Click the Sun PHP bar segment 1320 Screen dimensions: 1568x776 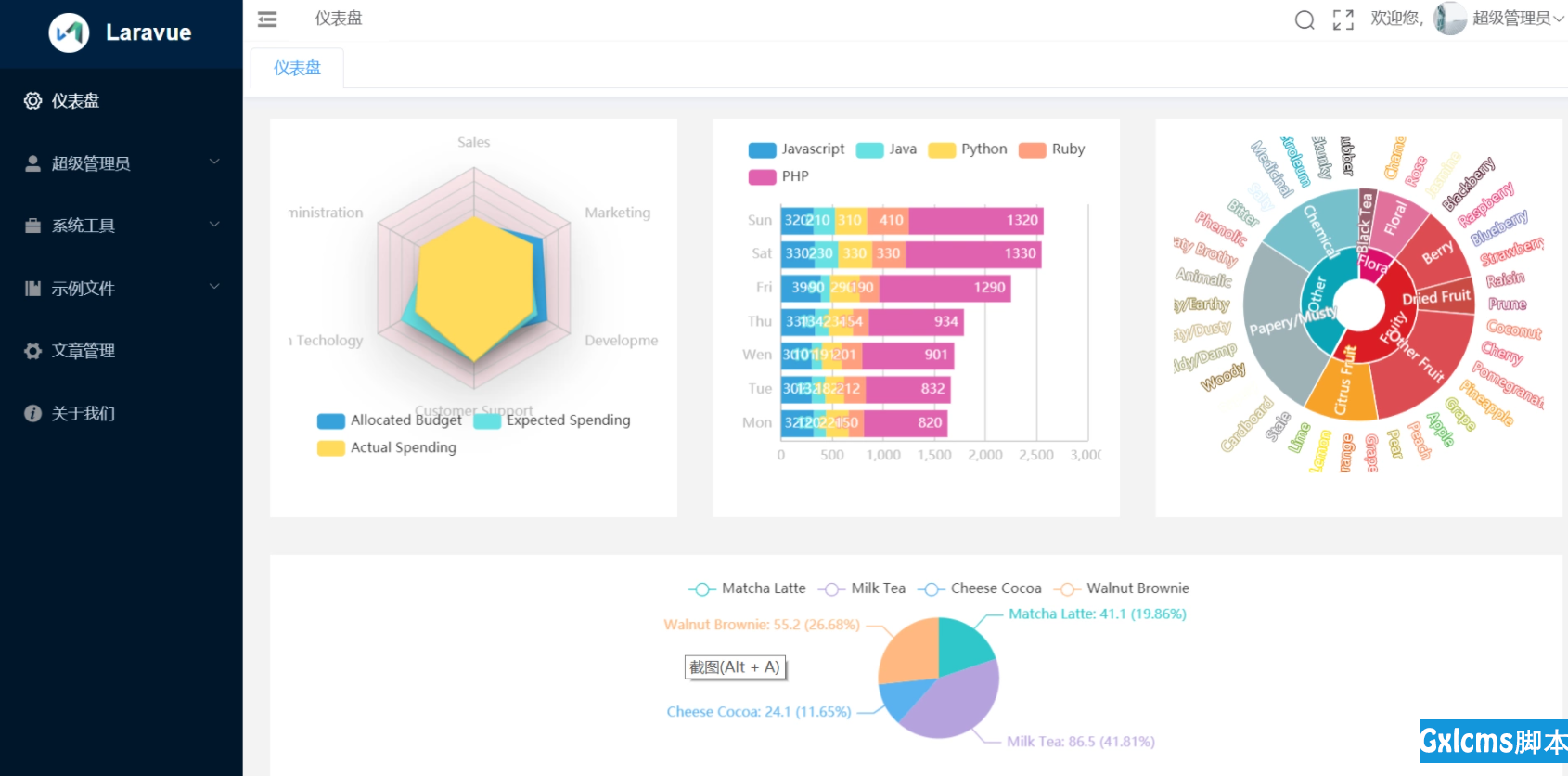point(976,220)
